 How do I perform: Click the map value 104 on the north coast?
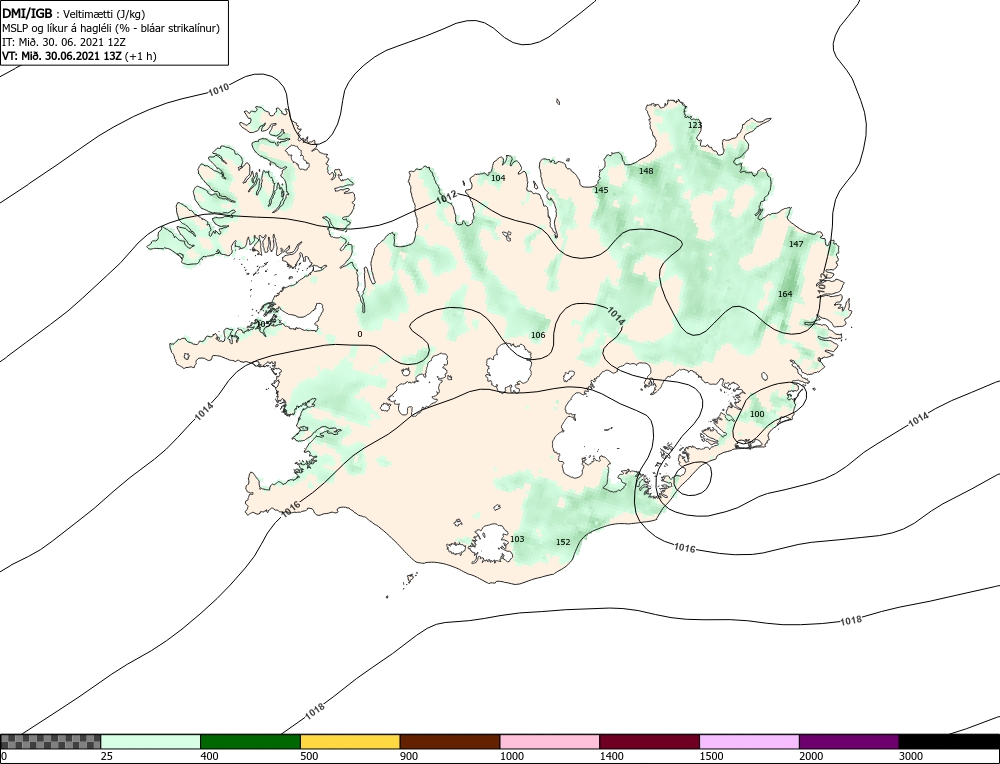click(498, 178)
